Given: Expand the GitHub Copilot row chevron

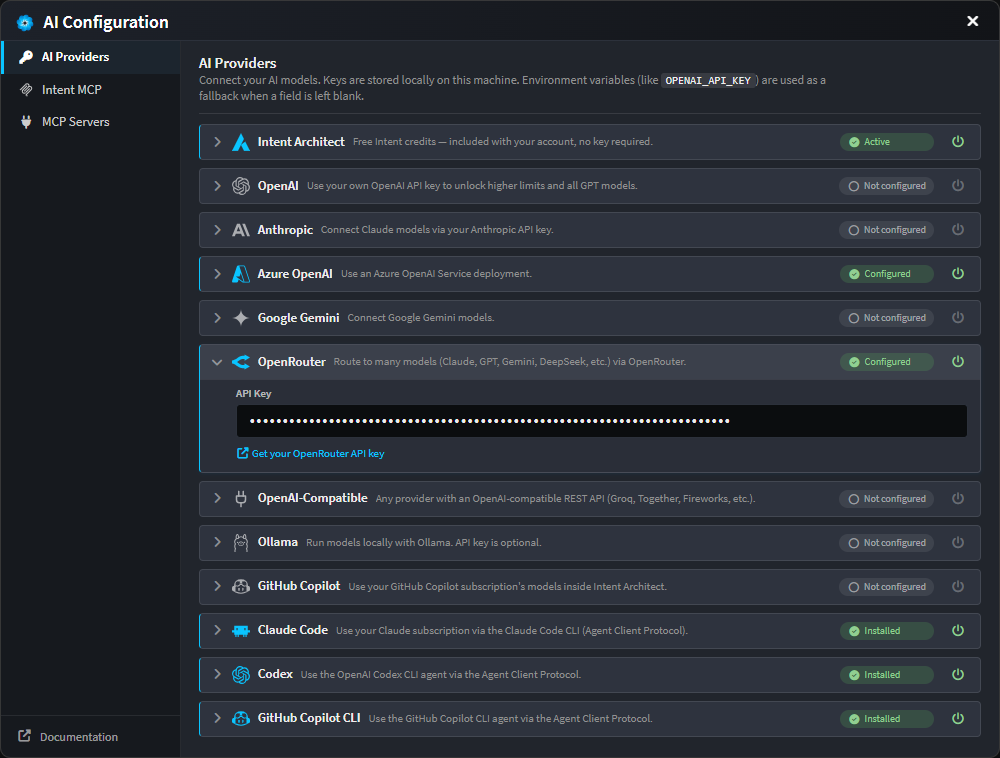Looking at the screenshot, I should pyautogui.click(x=217, y=586).
